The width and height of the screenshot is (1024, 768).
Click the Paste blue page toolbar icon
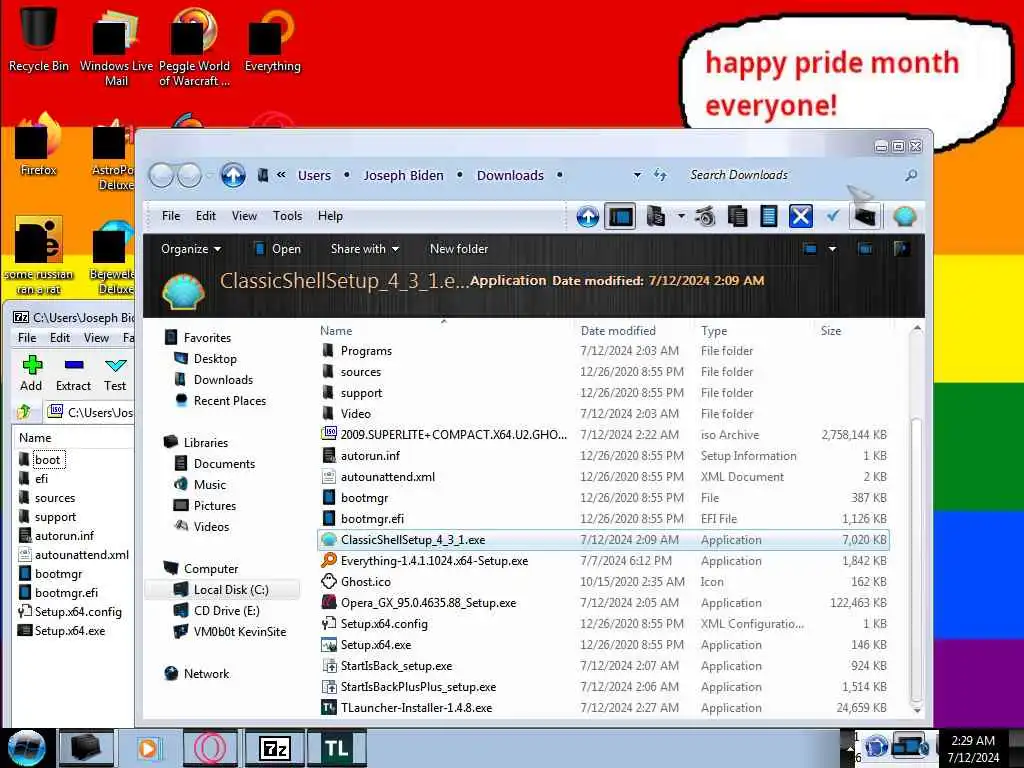pos(769,216)
